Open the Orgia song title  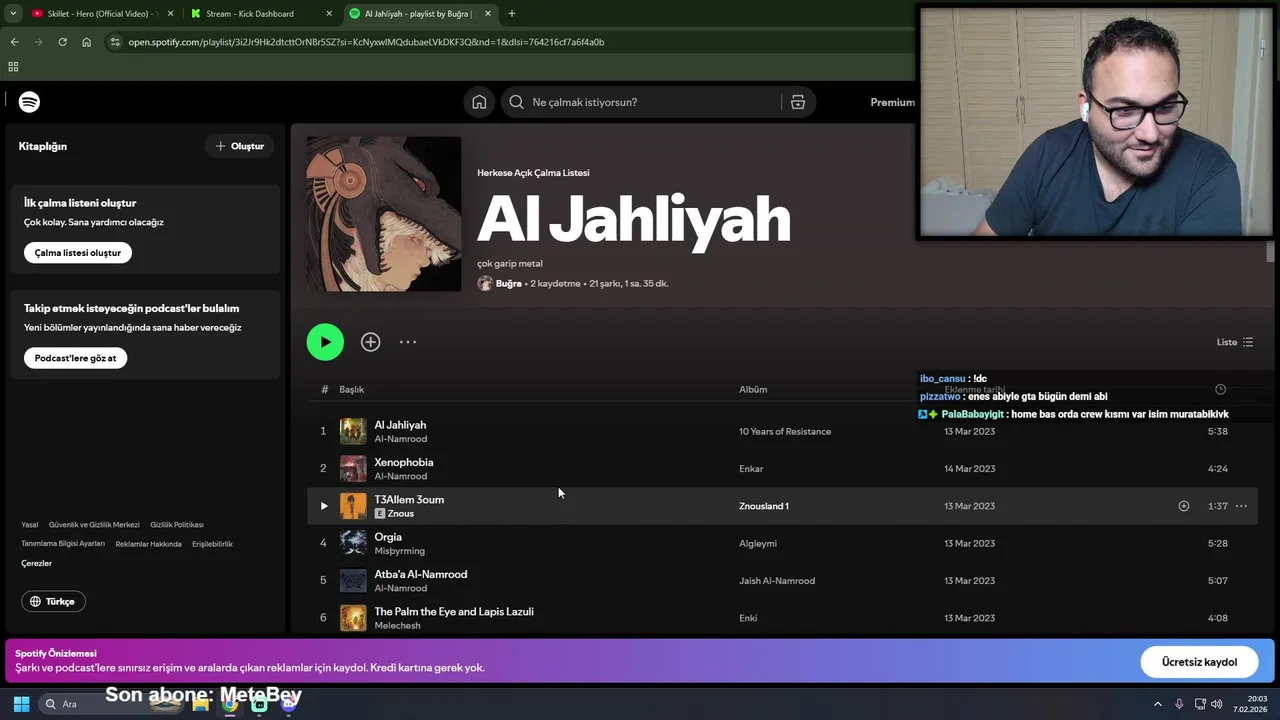coord(388,537)
